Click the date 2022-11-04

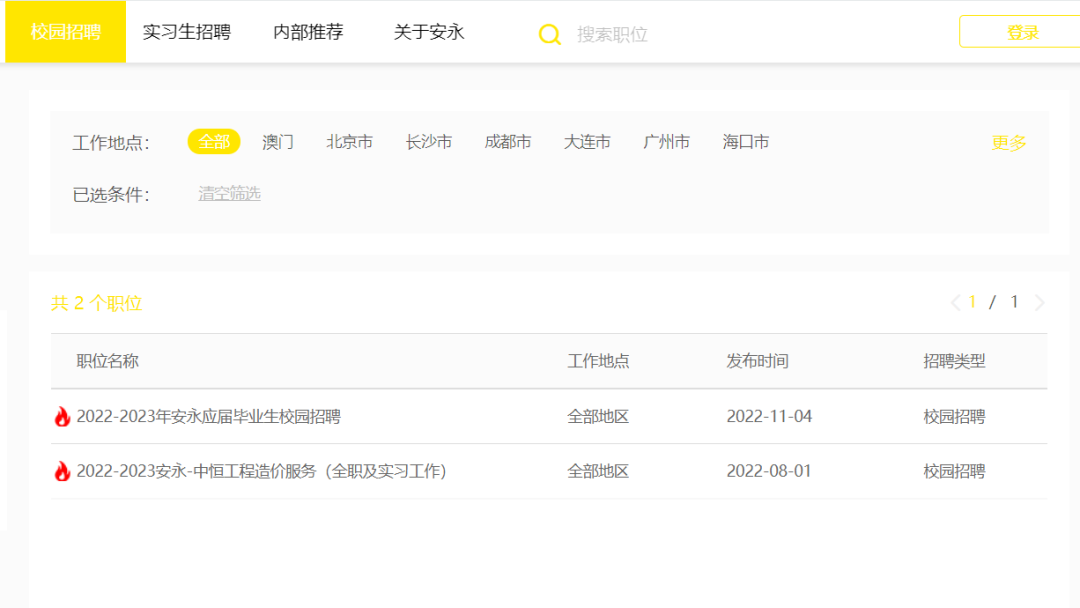point(769,417)
